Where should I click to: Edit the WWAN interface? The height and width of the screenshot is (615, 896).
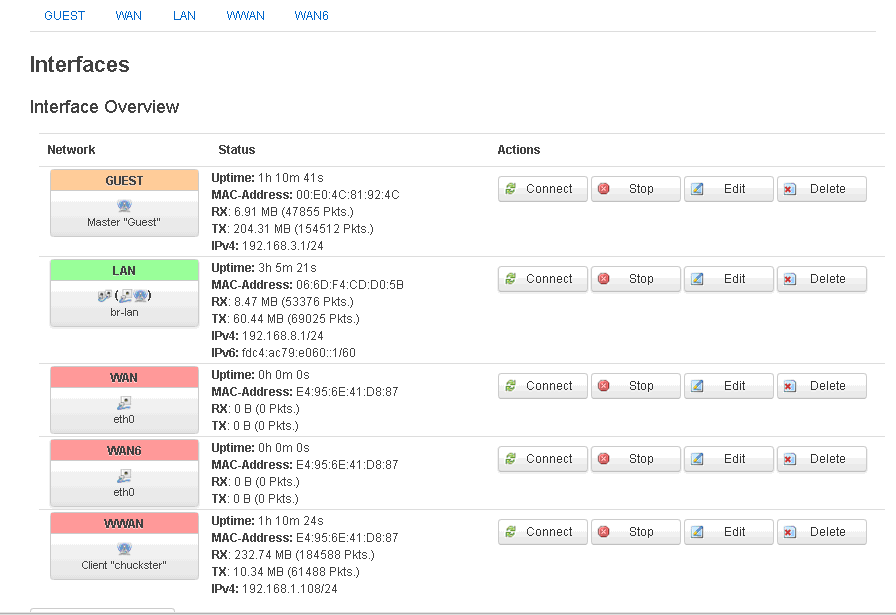click(x=729, y=532)
